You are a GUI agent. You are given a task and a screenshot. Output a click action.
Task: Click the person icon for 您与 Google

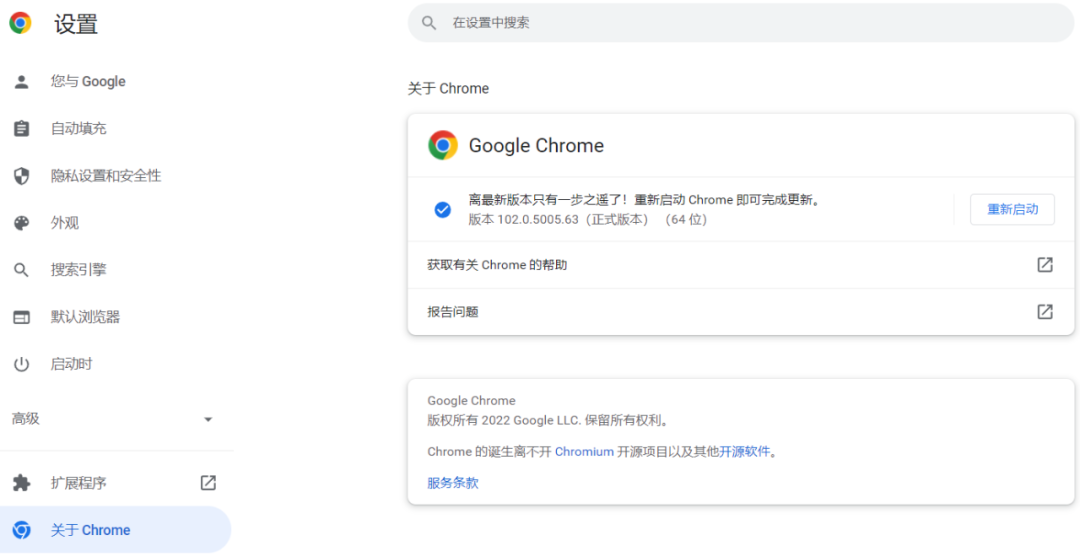[x=21, y=82]
